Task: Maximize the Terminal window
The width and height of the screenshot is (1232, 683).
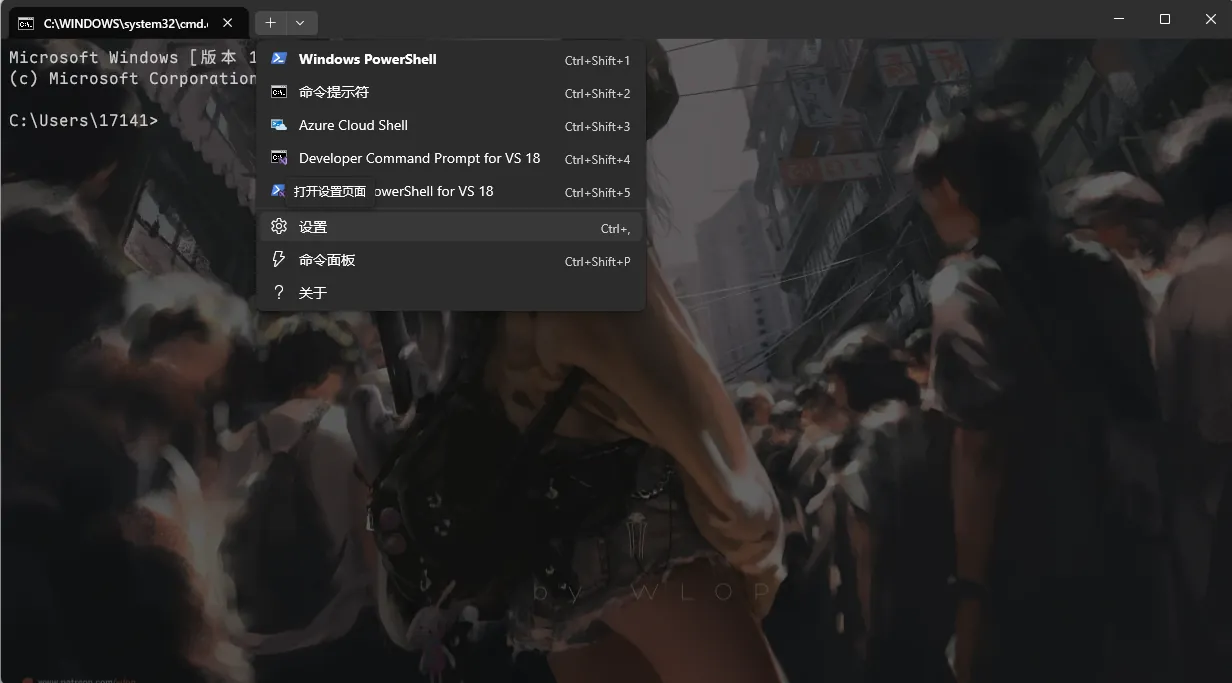Action: tap(1164, 19)
